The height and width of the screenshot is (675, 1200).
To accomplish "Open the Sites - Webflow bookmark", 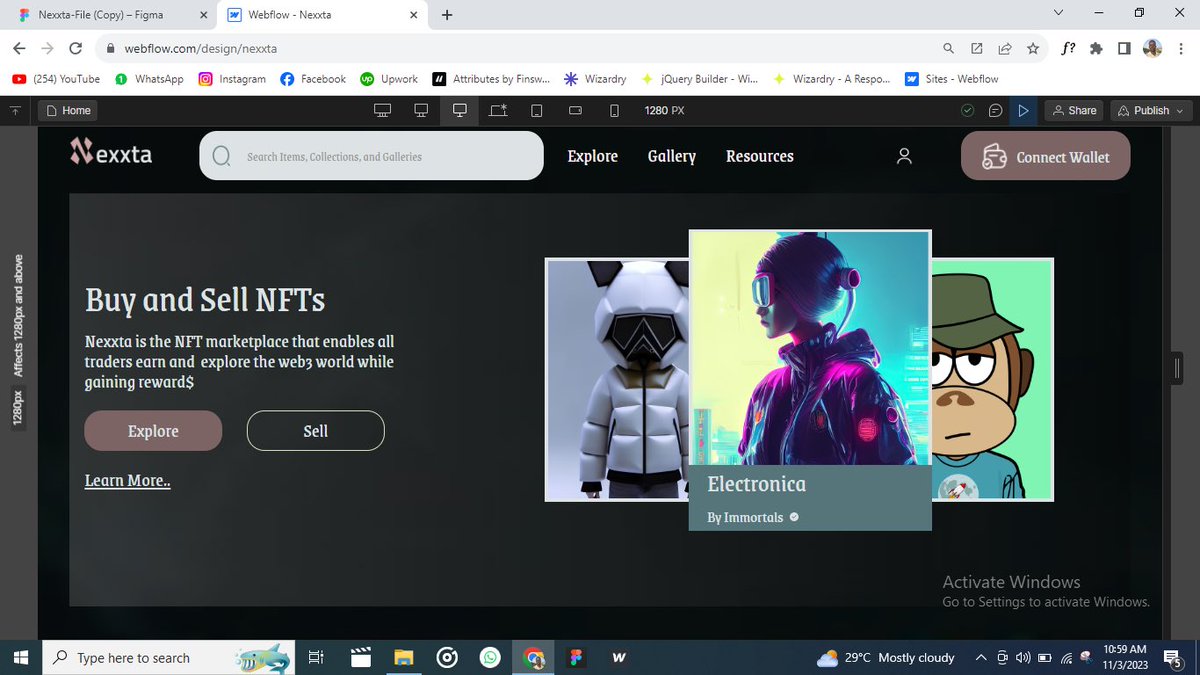I will (952, 79).
